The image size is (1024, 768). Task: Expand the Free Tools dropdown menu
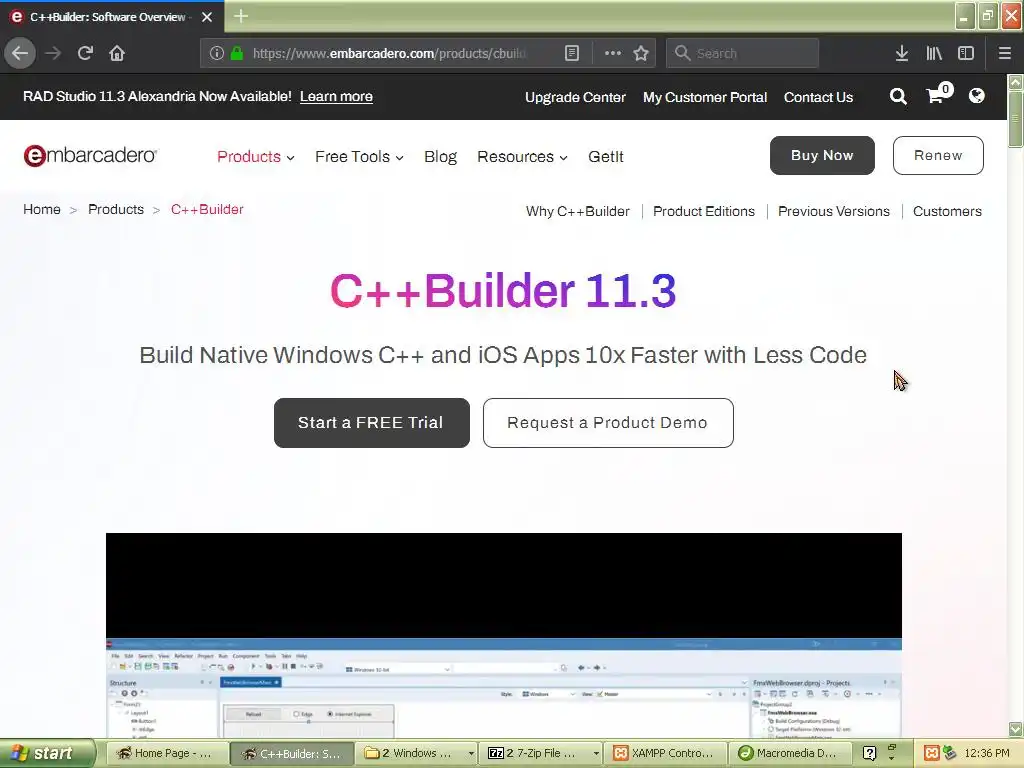coord(359,157)
